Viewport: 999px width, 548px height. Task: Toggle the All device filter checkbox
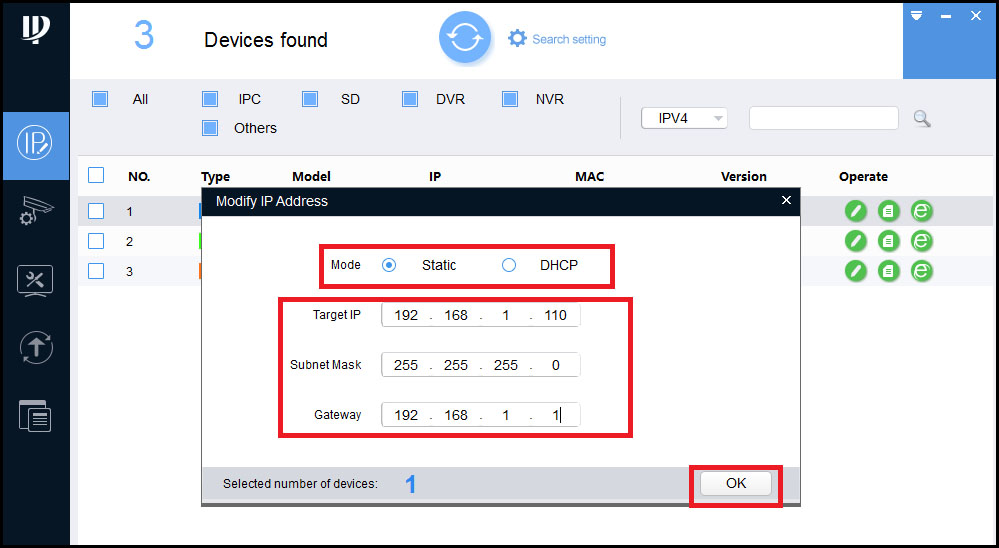[x=100, y=99]
